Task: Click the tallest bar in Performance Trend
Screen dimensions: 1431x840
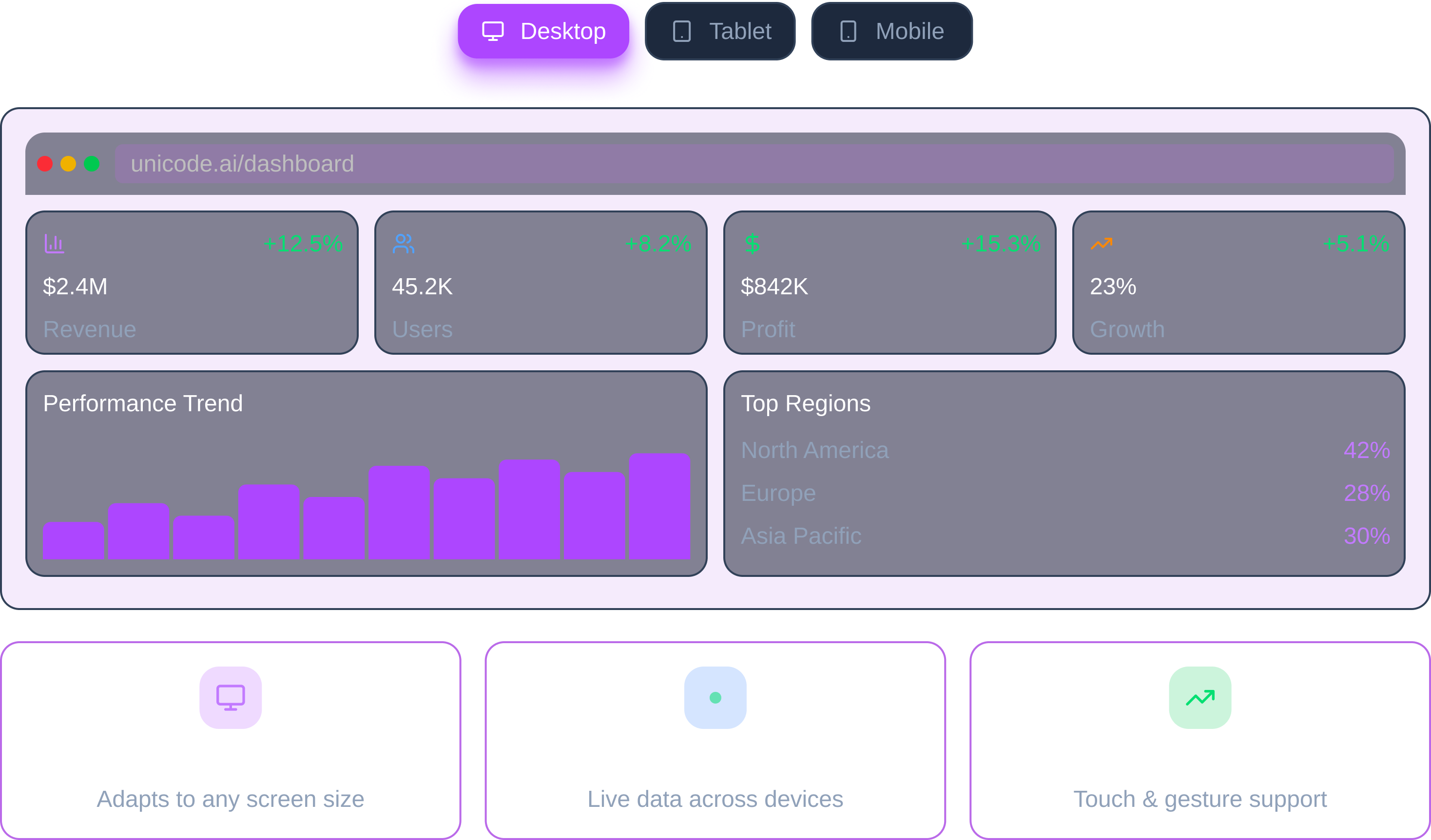Action: click(659, 508)
